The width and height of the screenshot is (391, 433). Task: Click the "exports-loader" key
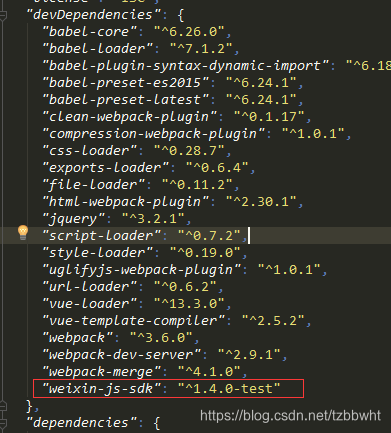click(x=105, y=168)
